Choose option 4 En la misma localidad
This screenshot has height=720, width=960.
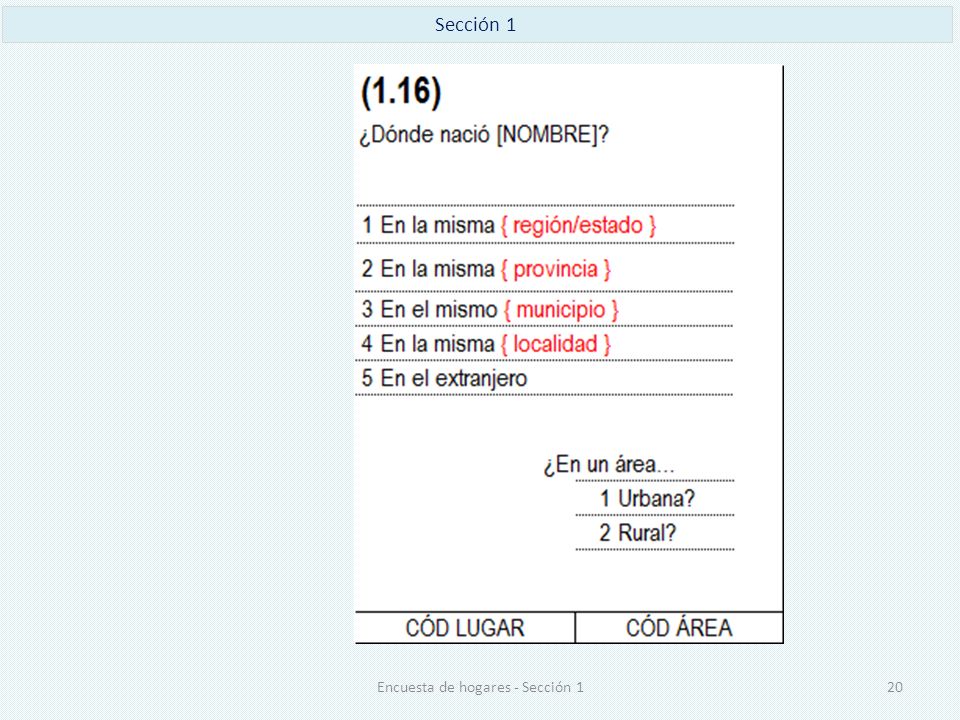486,344
